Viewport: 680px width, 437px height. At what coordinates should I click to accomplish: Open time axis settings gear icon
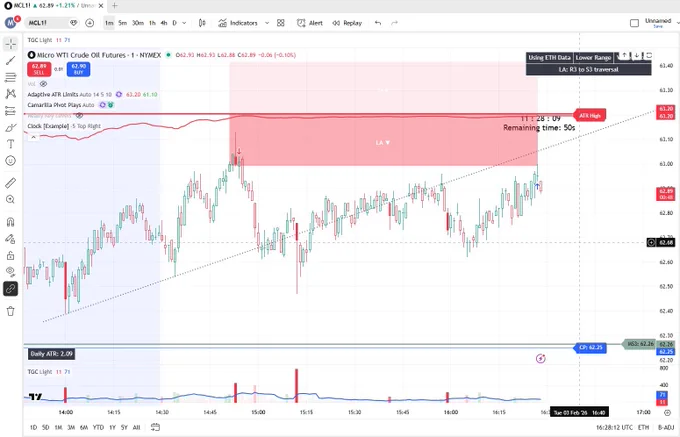tap(667, 412)
